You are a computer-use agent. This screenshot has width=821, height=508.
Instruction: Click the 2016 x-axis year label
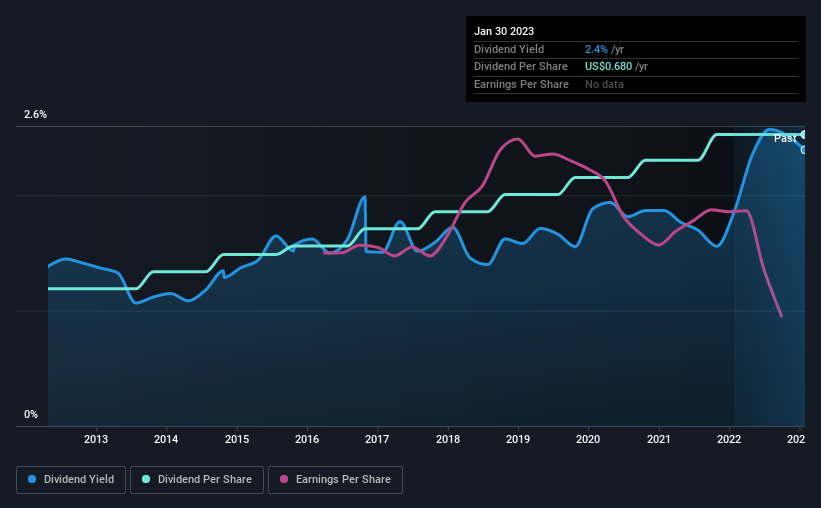pyautogui.click(x=307, y=439)
